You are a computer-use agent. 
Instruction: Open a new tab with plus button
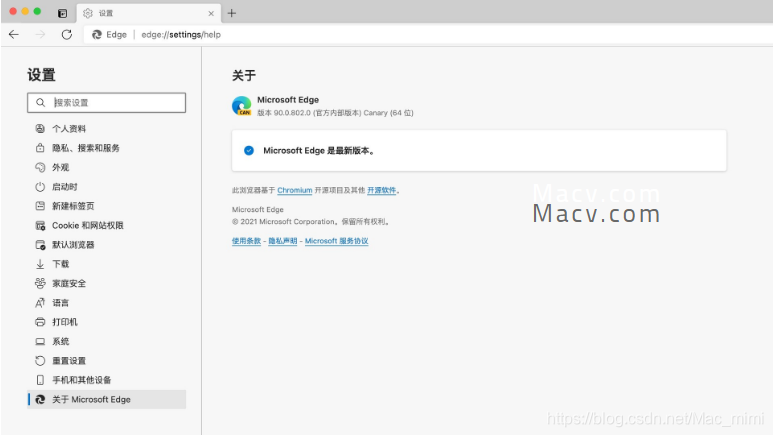click(232, 13)
